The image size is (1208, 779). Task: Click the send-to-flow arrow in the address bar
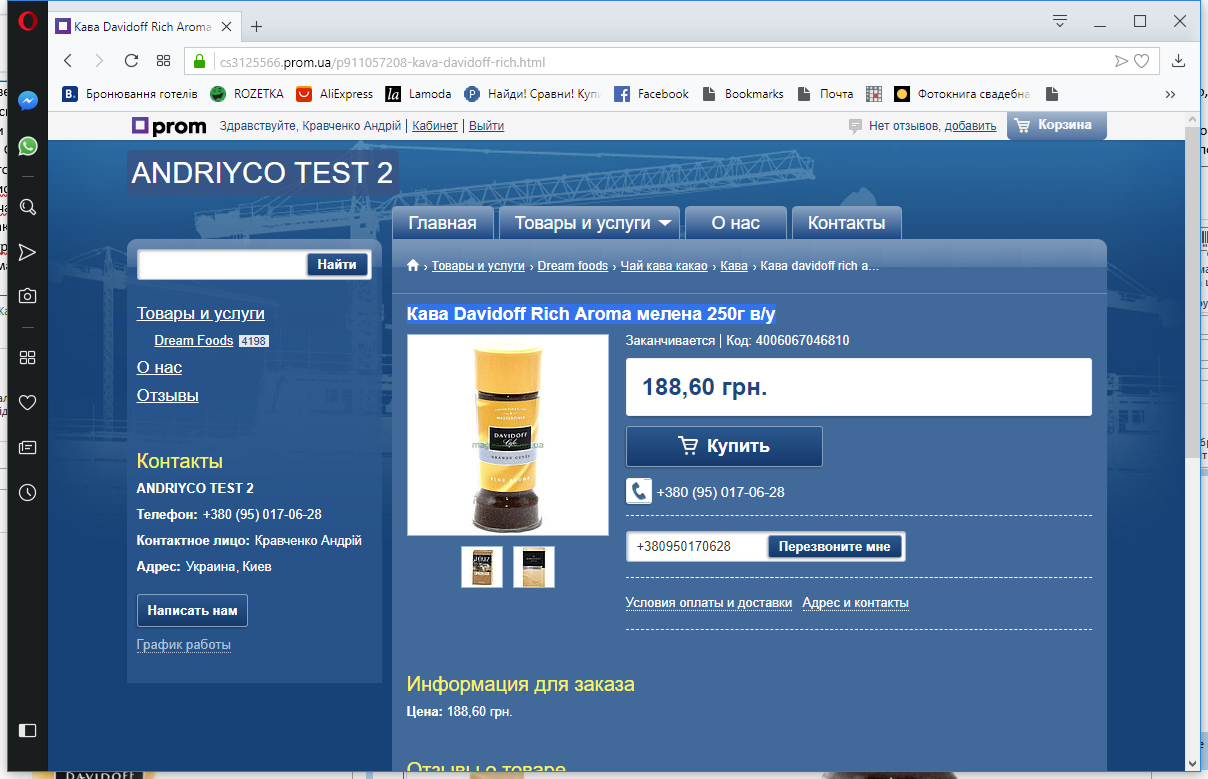point(1121,61)
